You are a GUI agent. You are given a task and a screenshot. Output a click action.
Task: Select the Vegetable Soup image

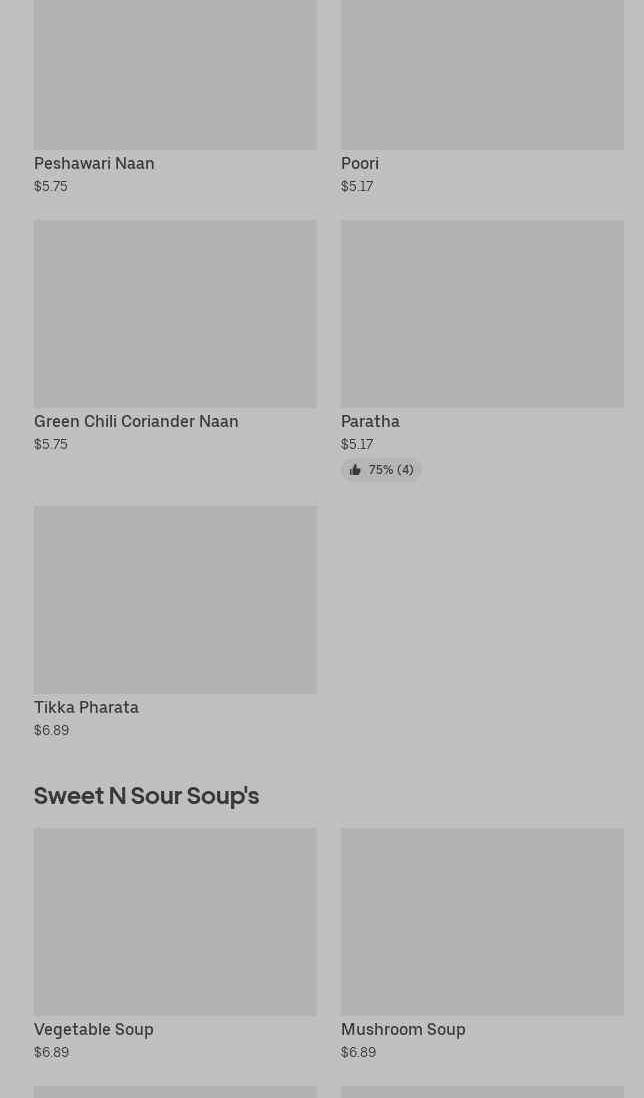(x=175, y=921)
